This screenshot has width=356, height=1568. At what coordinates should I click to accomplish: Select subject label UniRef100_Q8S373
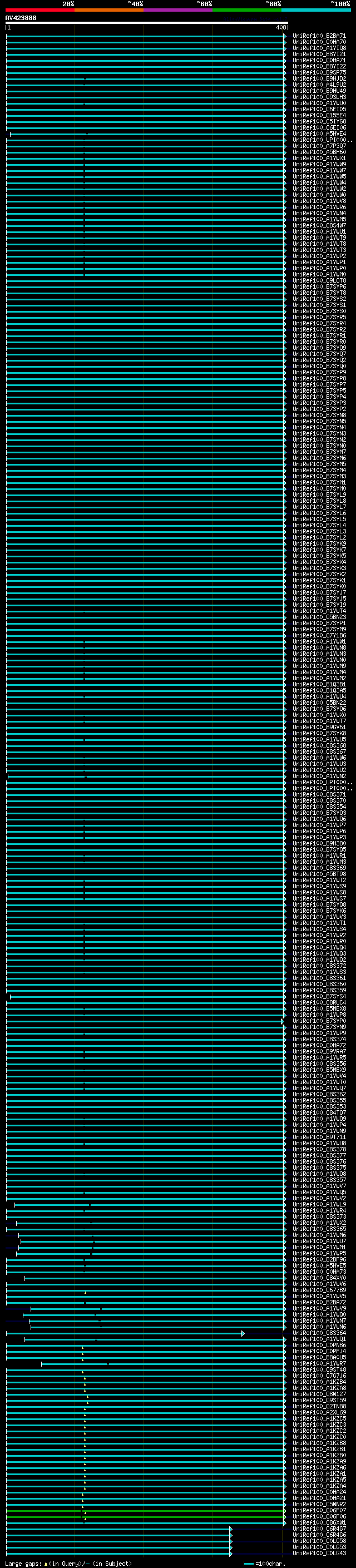(x=319, y=1217)
